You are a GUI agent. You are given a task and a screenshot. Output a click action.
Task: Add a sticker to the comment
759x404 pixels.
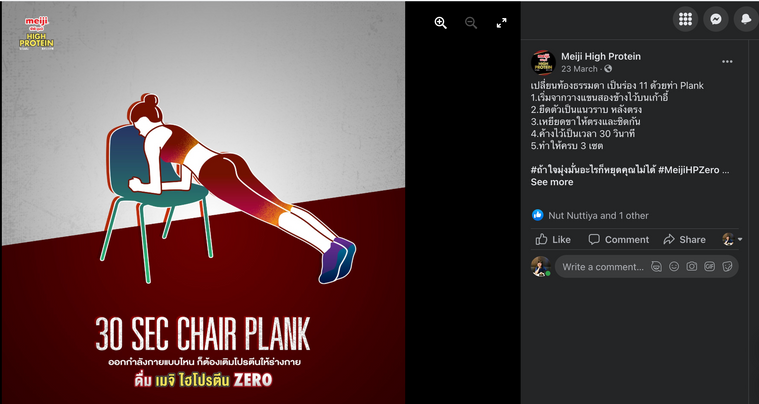pos(727,267)
